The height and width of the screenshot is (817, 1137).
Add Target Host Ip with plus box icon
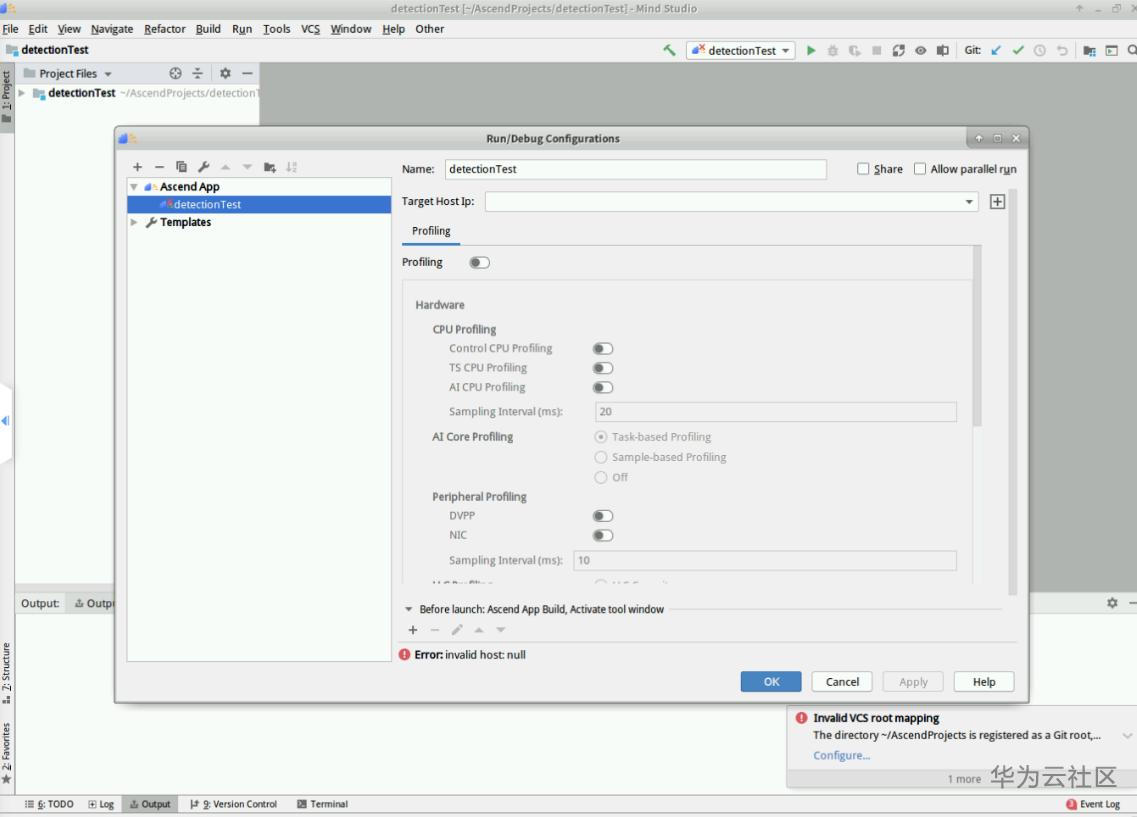pyautogui.click(x=997, y=202)
